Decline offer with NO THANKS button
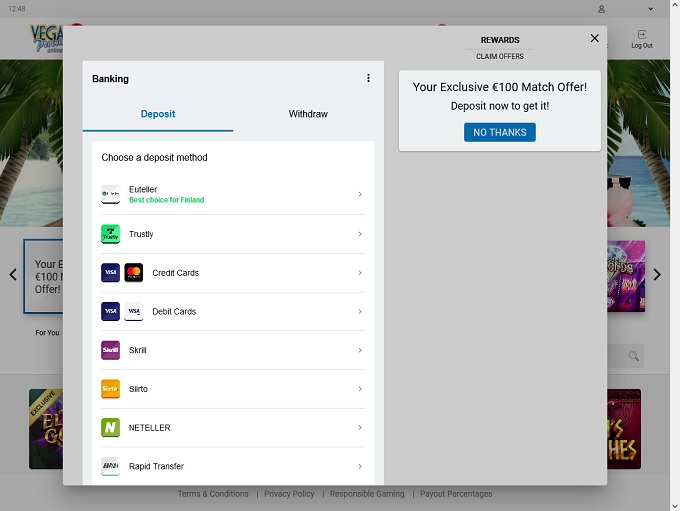680x511 pixels. click(500, 132)
